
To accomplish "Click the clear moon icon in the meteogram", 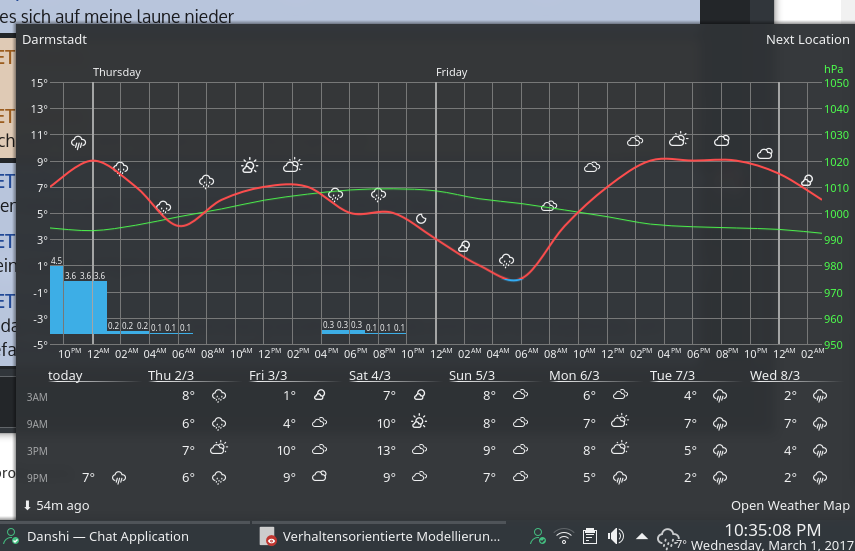I will point(421,219).
